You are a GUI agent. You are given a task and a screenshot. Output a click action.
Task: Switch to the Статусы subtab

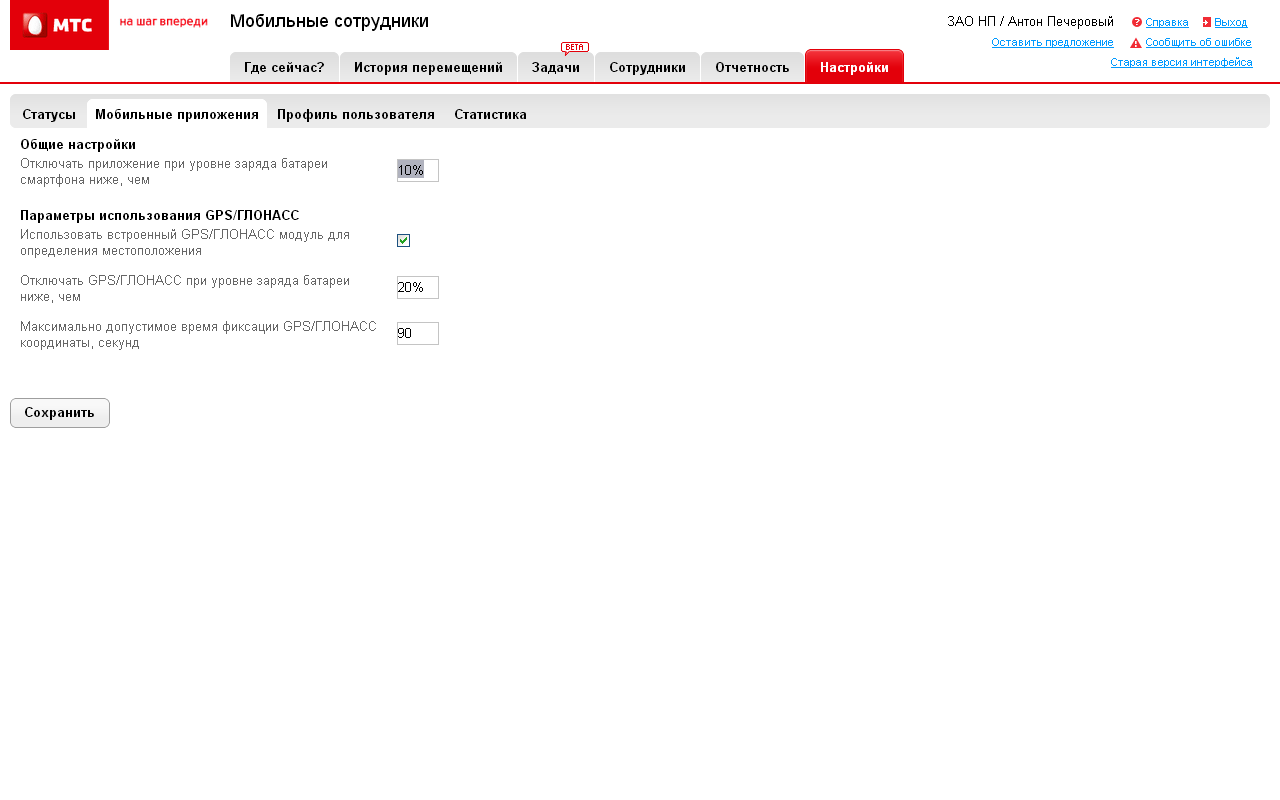49,114
